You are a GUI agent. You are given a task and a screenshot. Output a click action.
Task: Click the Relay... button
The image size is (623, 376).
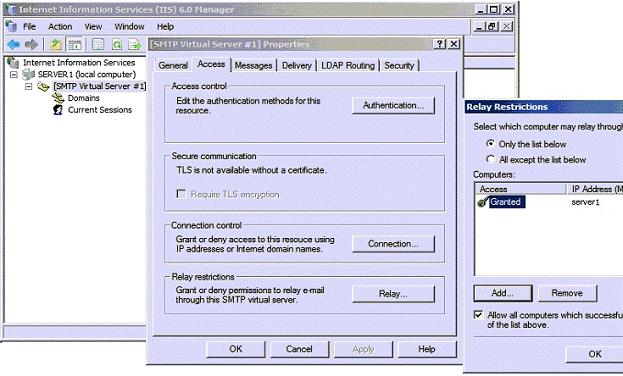393,294
